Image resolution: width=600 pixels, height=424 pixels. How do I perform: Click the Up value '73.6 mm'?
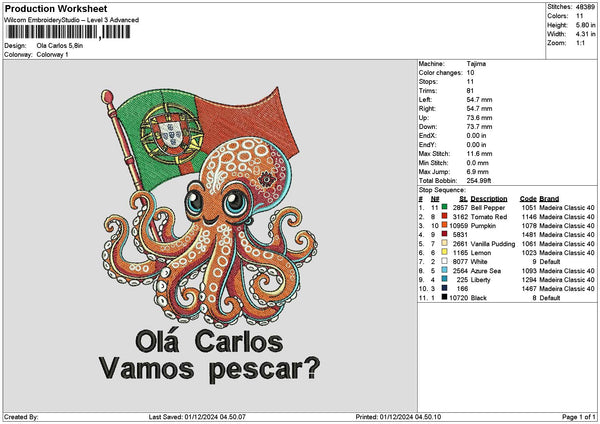(479, 118)
